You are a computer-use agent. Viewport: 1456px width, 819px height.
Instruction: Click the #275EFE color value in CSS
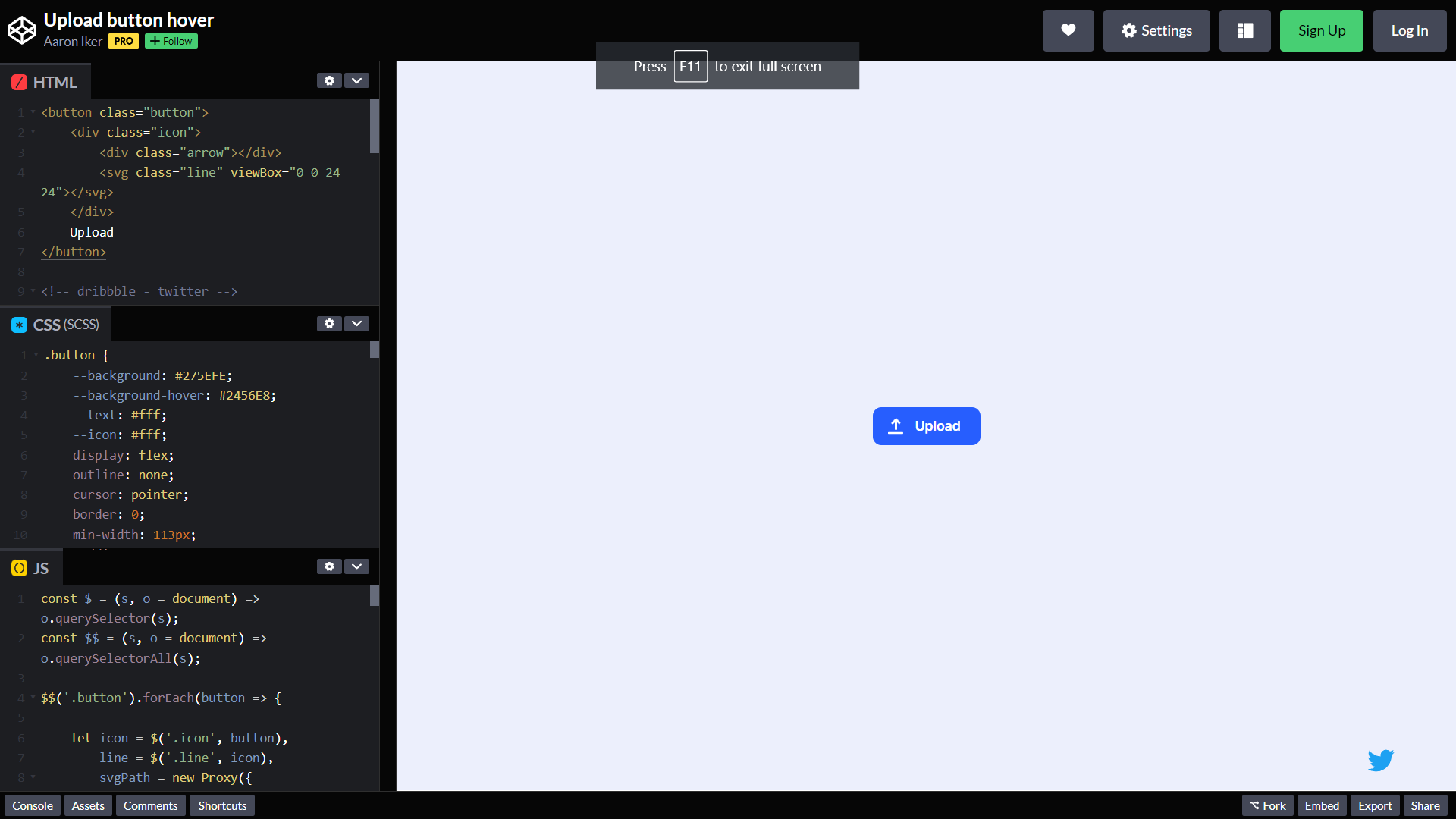click(200, 375)
